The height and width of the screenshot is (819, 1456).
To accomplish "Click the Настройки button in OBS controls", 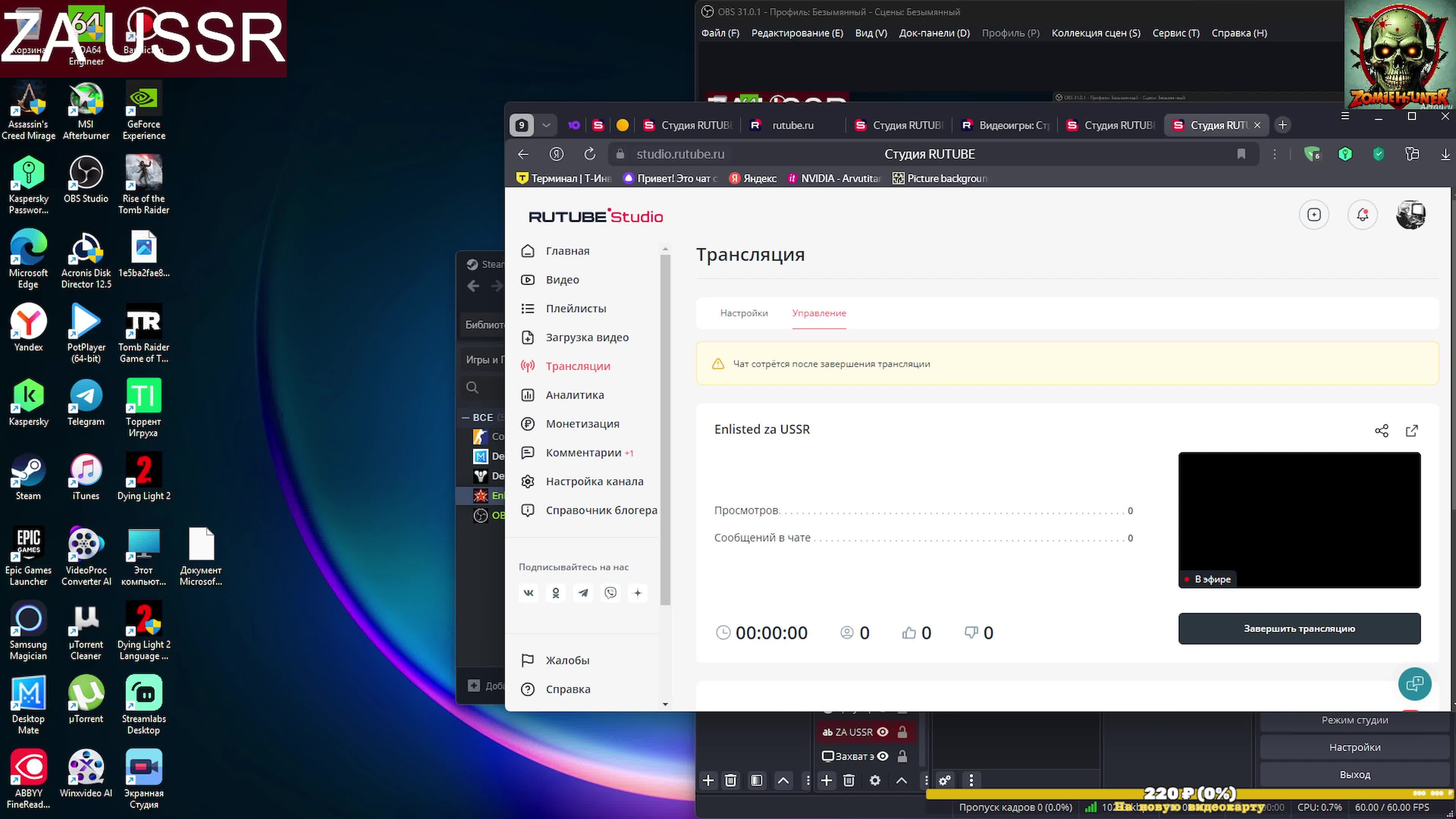I will pos(1355,747).
